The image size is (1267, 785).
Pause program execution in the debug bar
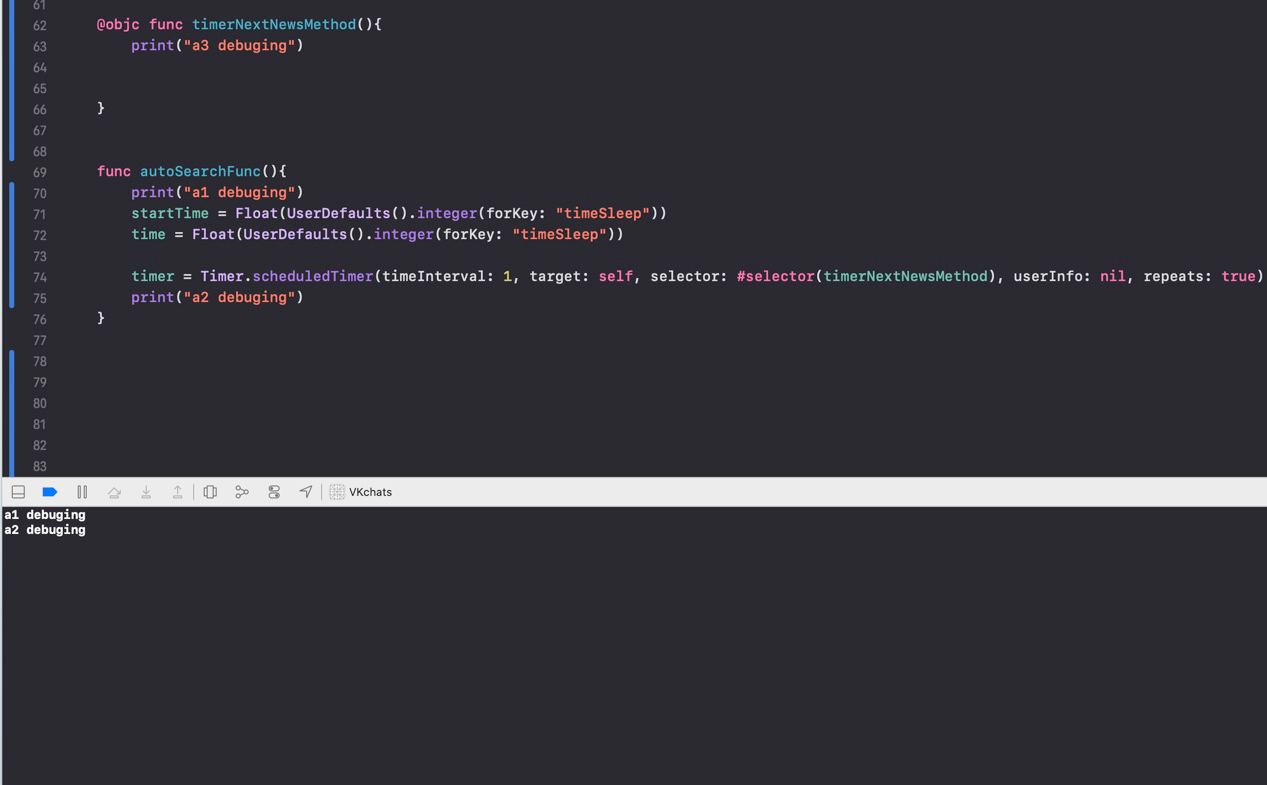pos(82,492)
